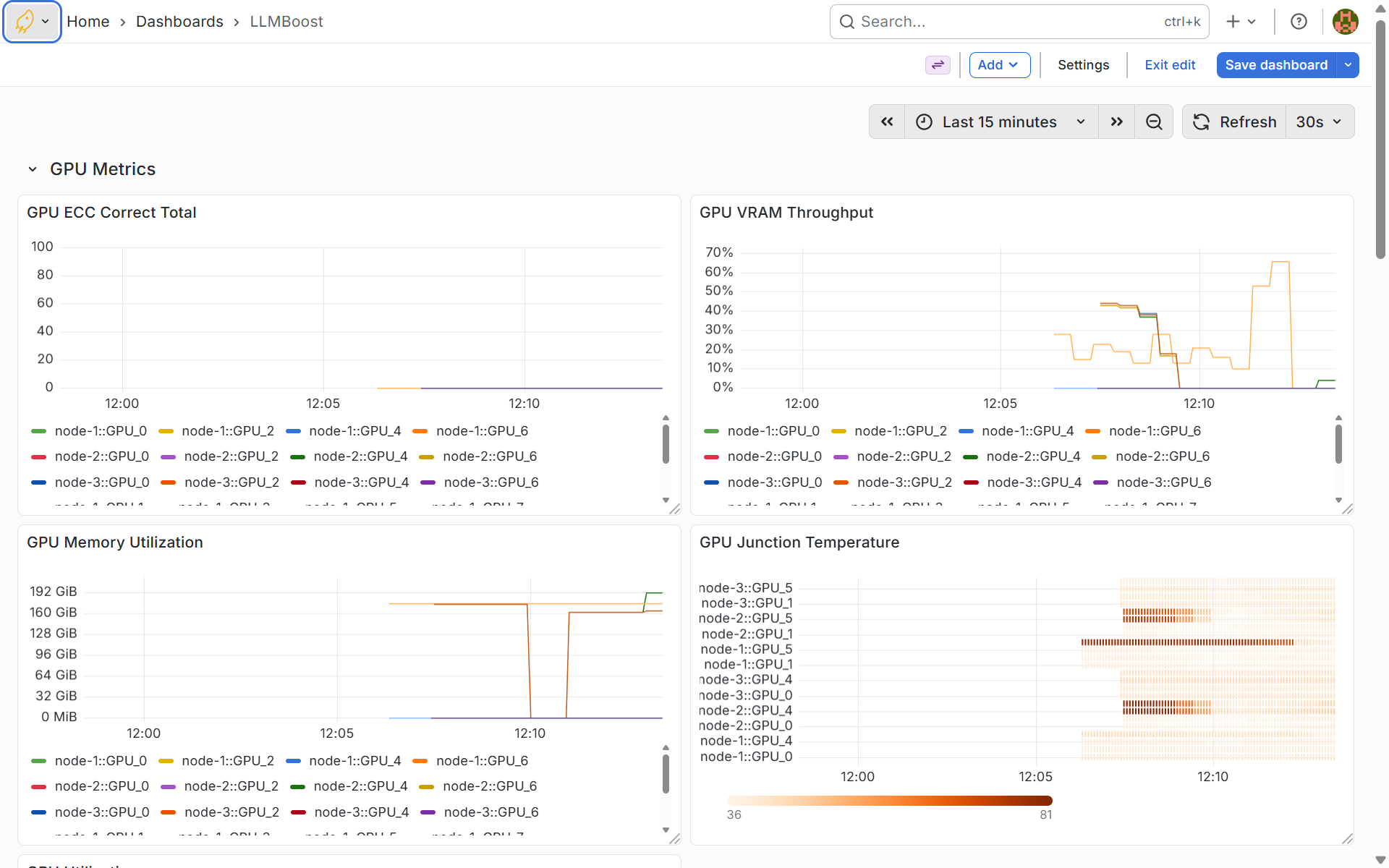Click the Save dashboard button
The image size is (1389, 868).
click(1275, 64)
